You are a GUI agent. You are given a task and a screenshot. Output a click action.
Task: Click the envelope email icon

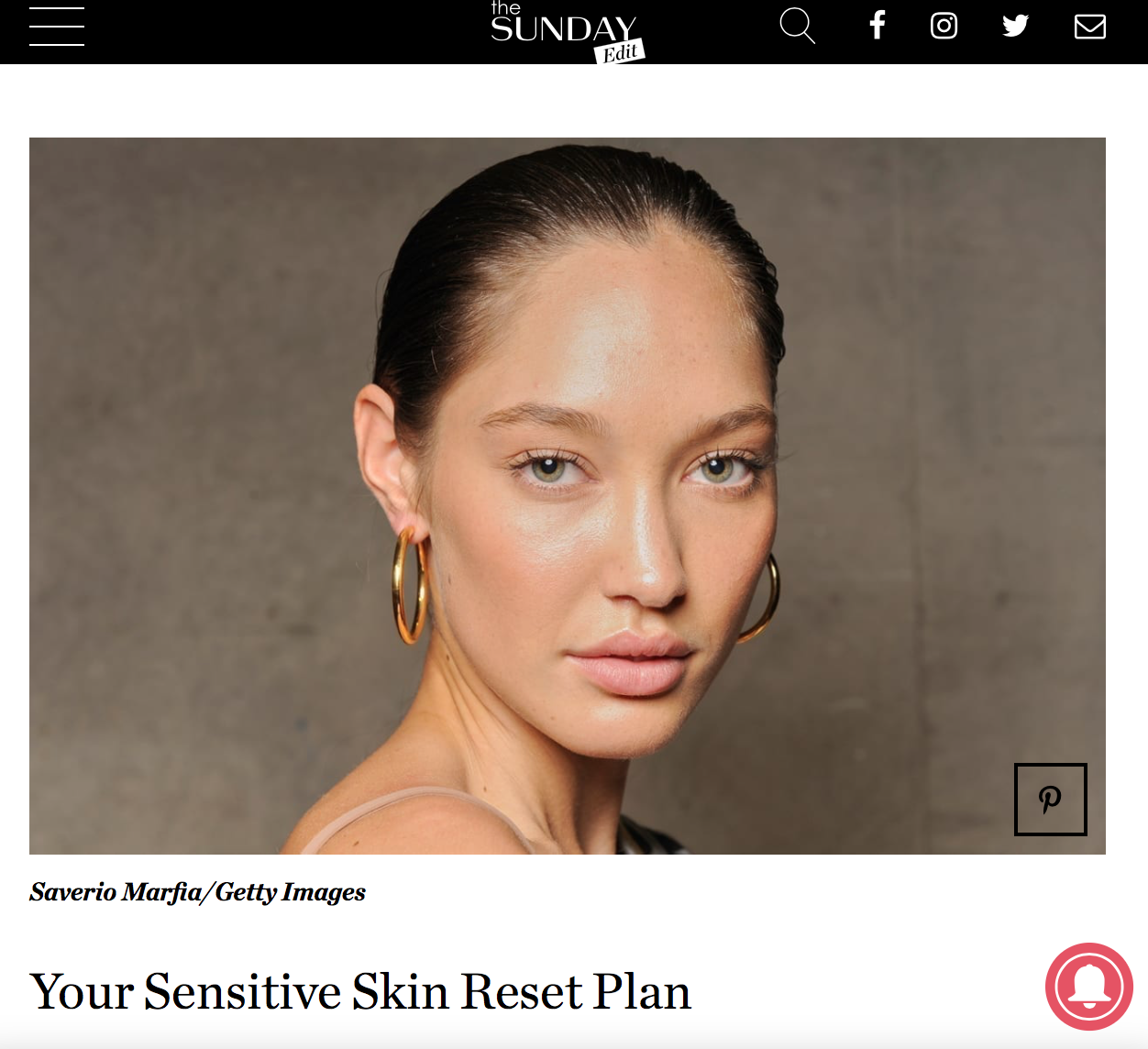click(1089, 26)
